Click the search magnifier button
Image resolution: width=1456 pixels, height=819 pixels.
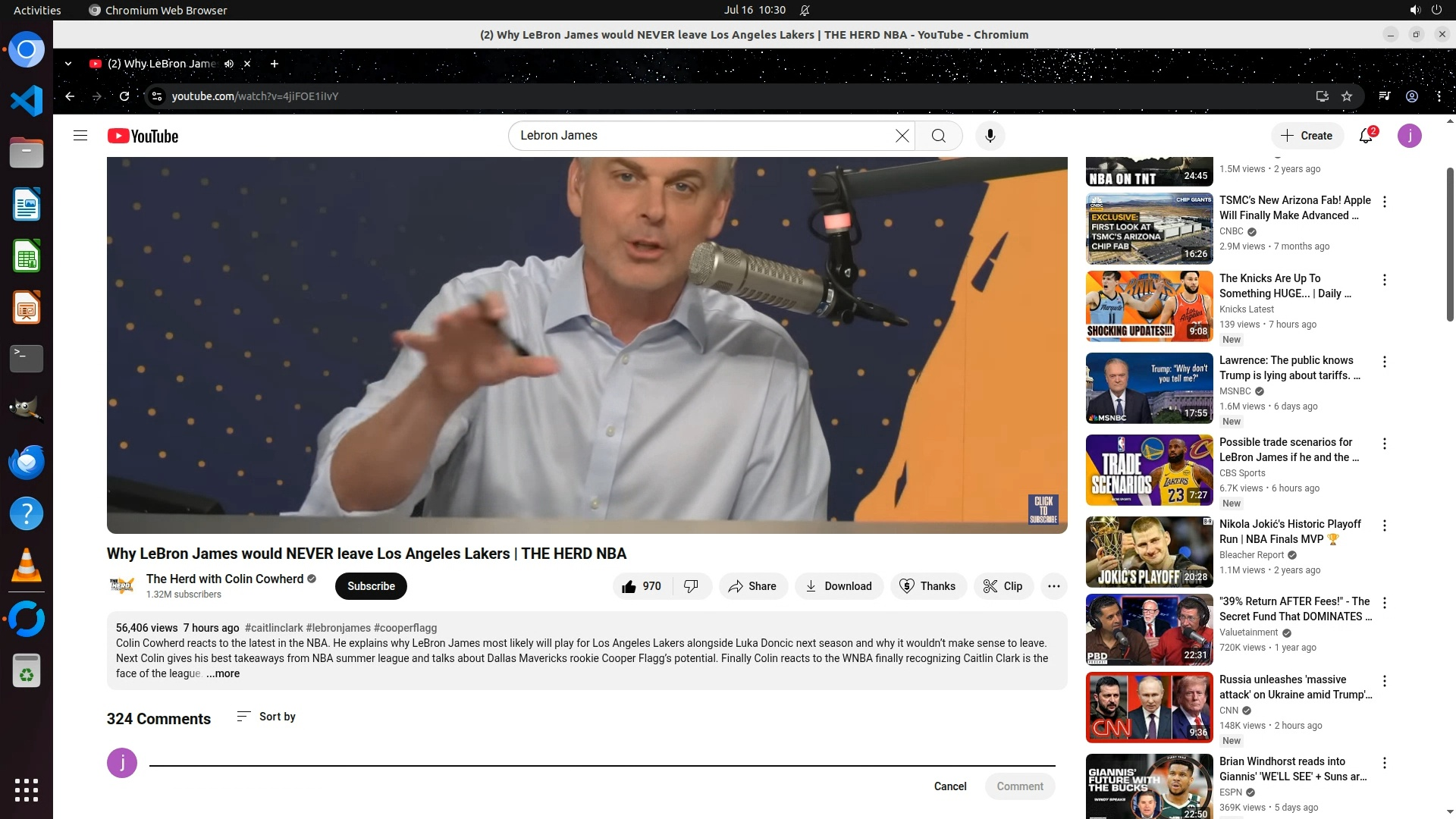tap(938, 136)
